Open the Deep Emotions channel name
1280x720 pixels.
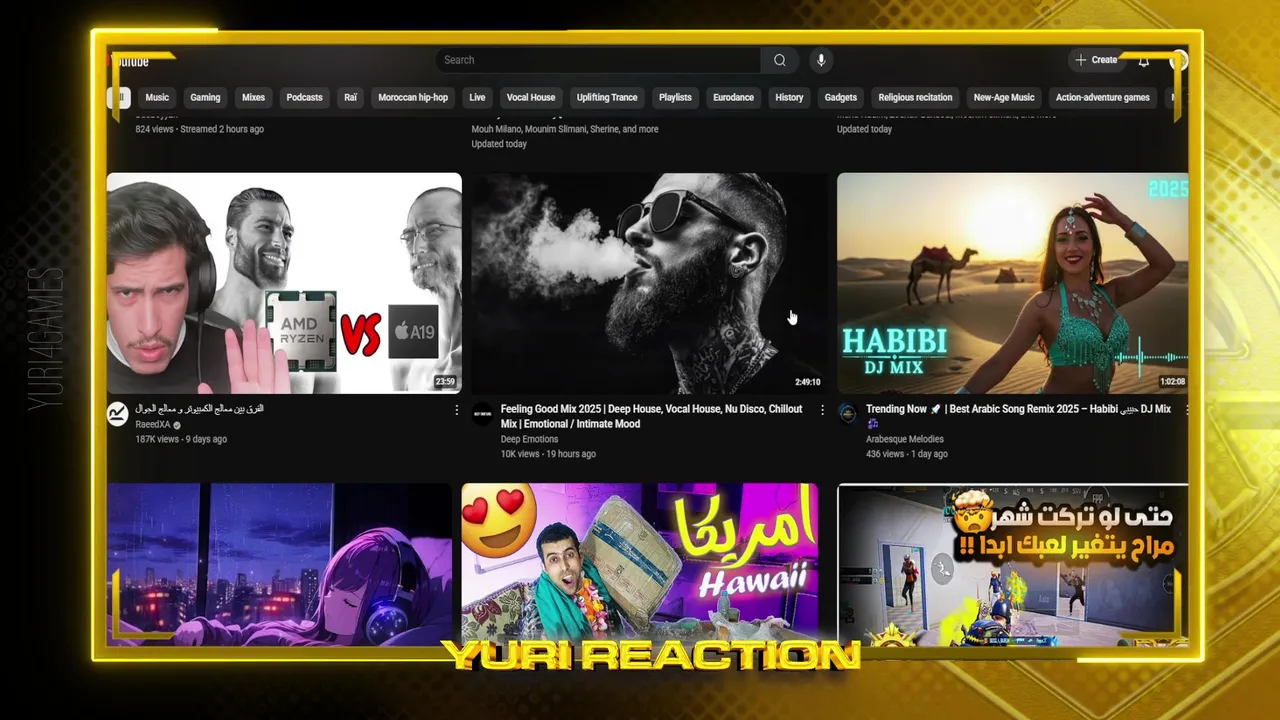529,439
